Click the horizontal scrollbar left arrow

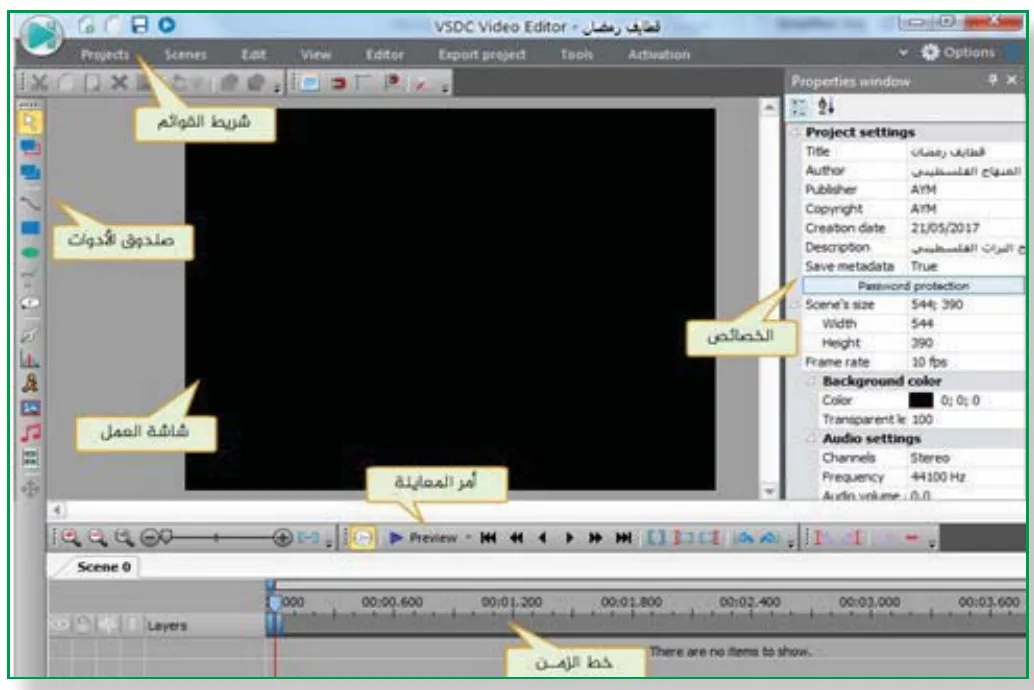coord(57,510)
